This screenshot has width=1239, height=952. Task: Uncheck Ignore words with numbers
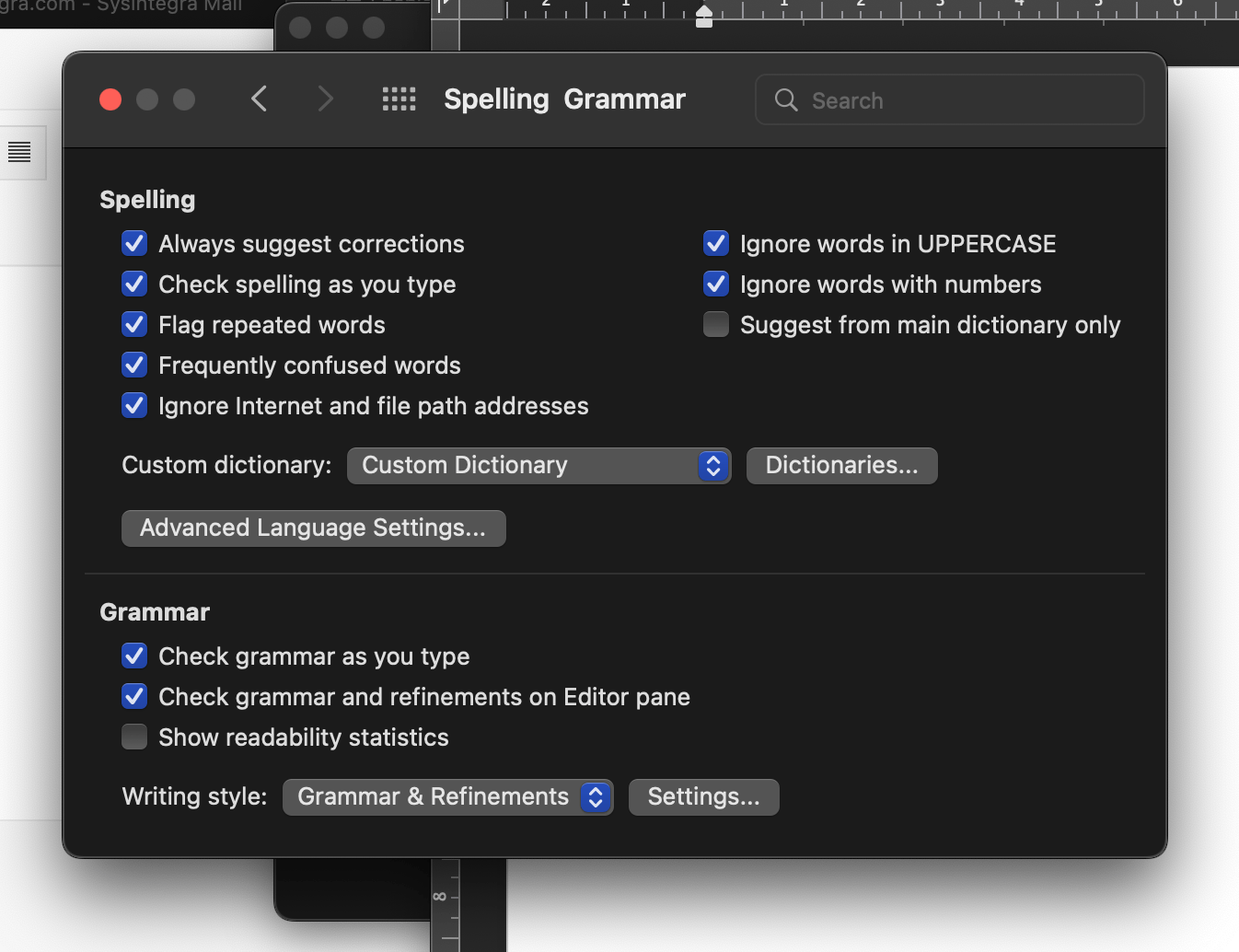tap(716, 284)
